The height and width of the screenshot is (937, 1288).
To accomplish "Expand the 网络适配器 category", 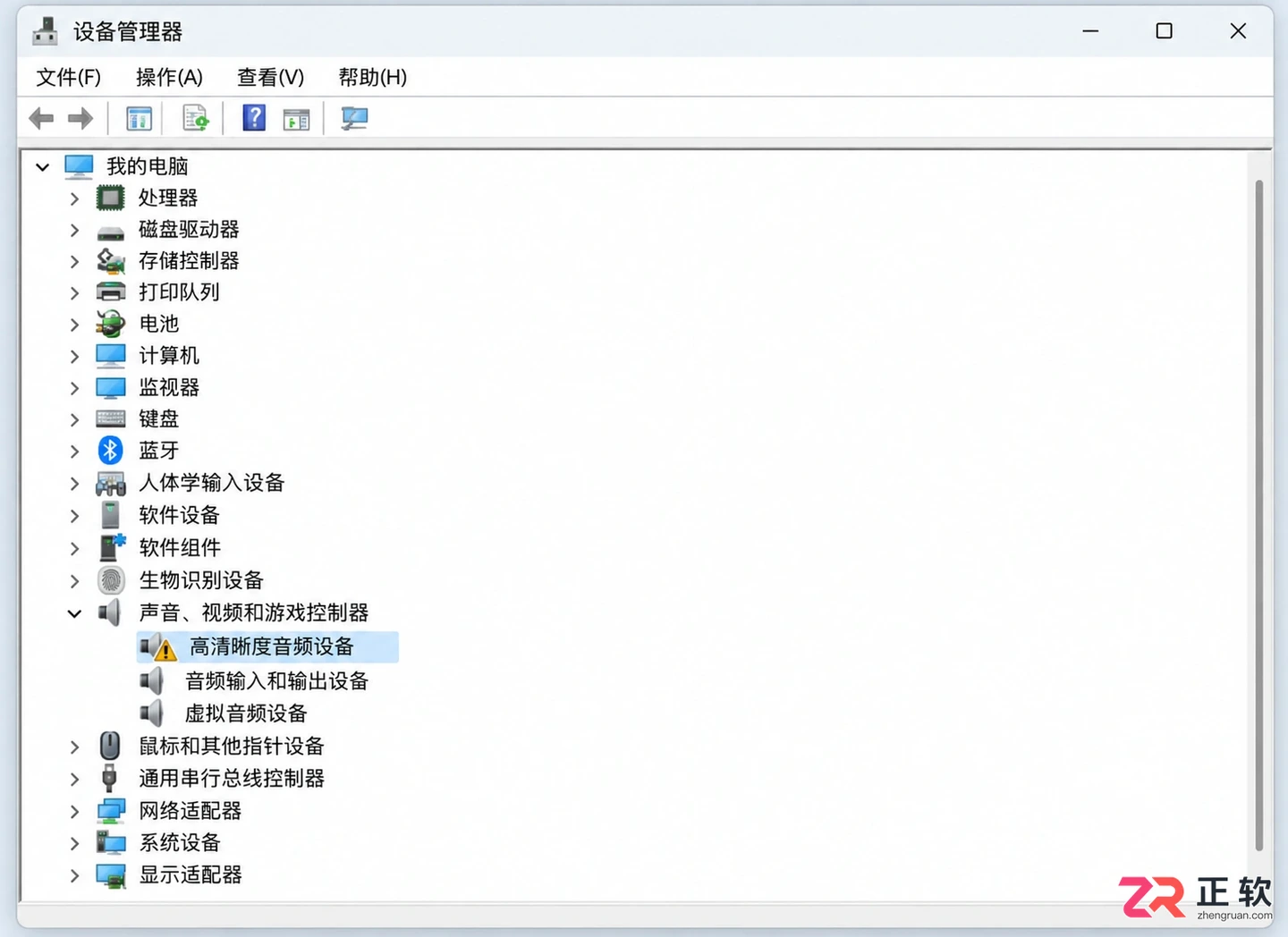I will (74, 812).
